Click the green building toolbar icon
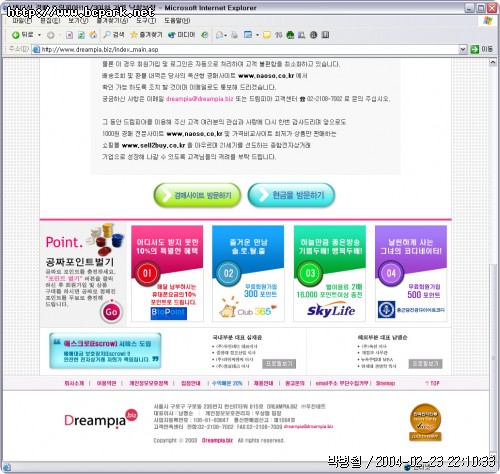The width and height of the screenshot is (500, 474). (x=290, y=35)
